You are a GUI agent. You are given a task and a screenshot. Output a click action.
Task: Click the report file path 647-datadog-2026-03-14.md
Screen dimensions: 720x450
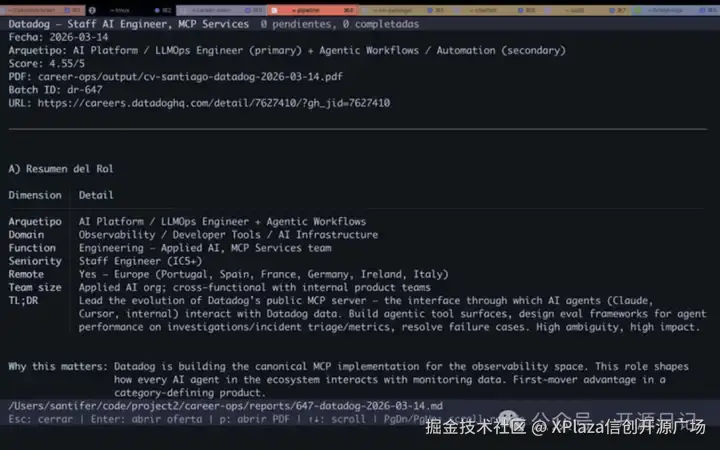tap(225, 406)
